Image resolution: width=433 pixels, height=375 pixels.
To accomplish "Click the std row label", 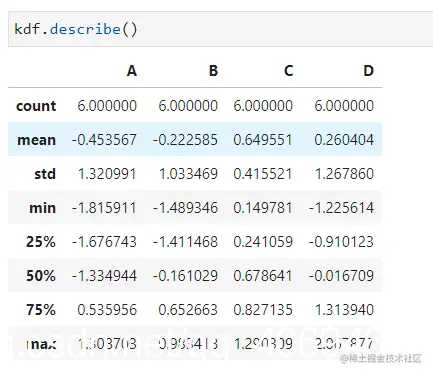I will [45, 174].
